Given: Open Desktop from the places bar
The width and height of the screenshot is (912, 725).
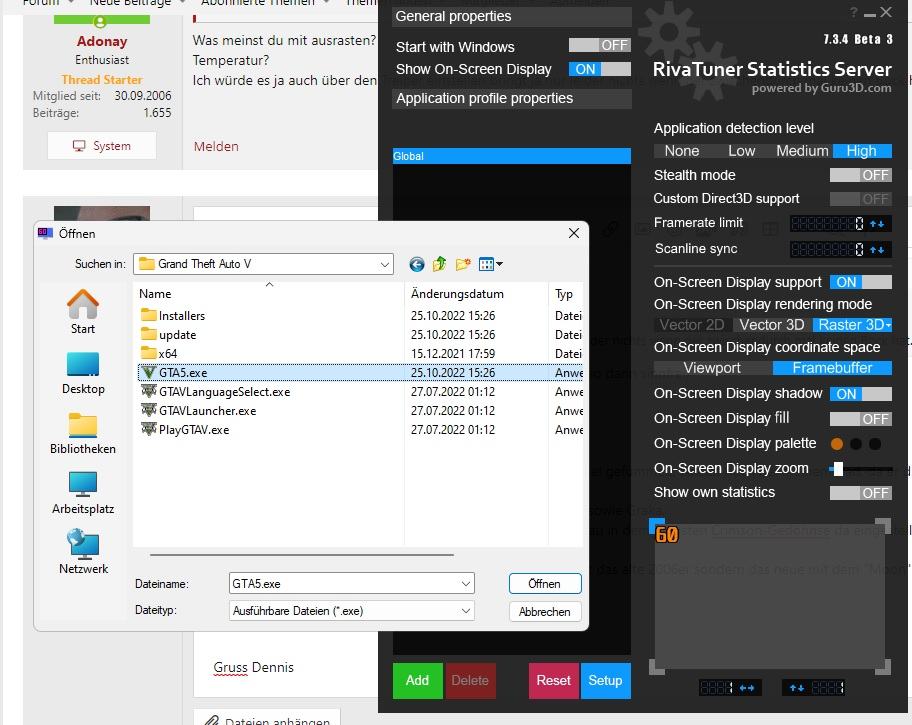Looking at the screenshot, I should pyautogui.click(x=83, y=374).
